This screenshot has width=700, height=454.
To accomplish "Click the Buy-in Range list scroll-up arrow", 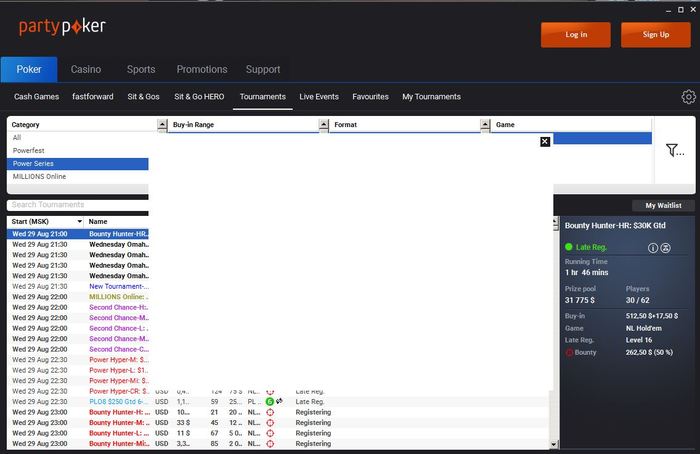I will pos(324,125).
